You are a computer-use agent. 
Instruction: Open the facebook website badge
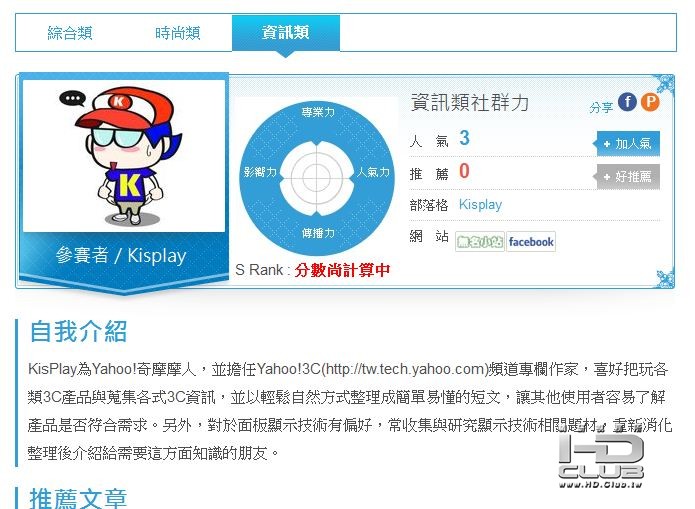click(x=531, y=242)
